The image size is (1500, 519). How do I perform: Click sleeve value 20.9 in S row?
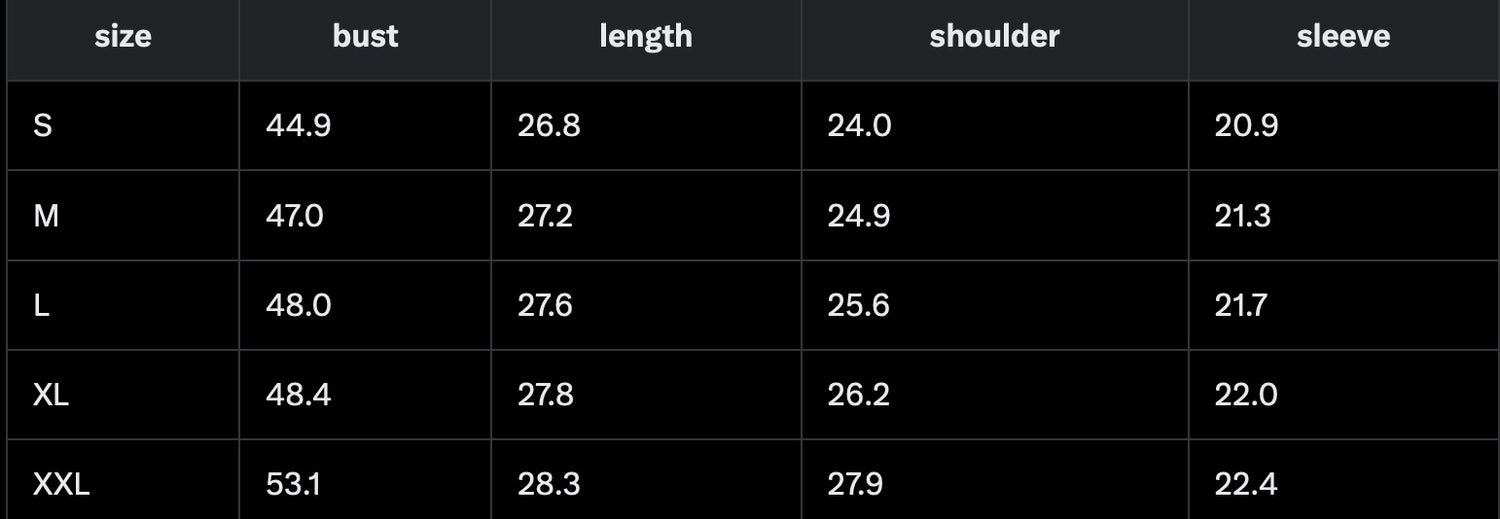point(1246,126)
